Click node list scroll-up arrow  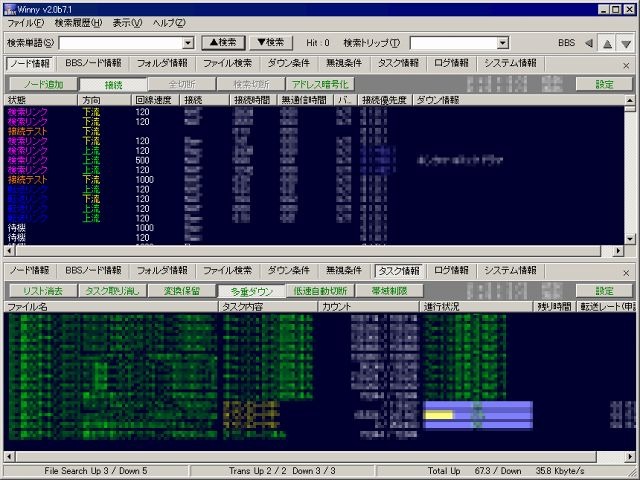[630, 100]
